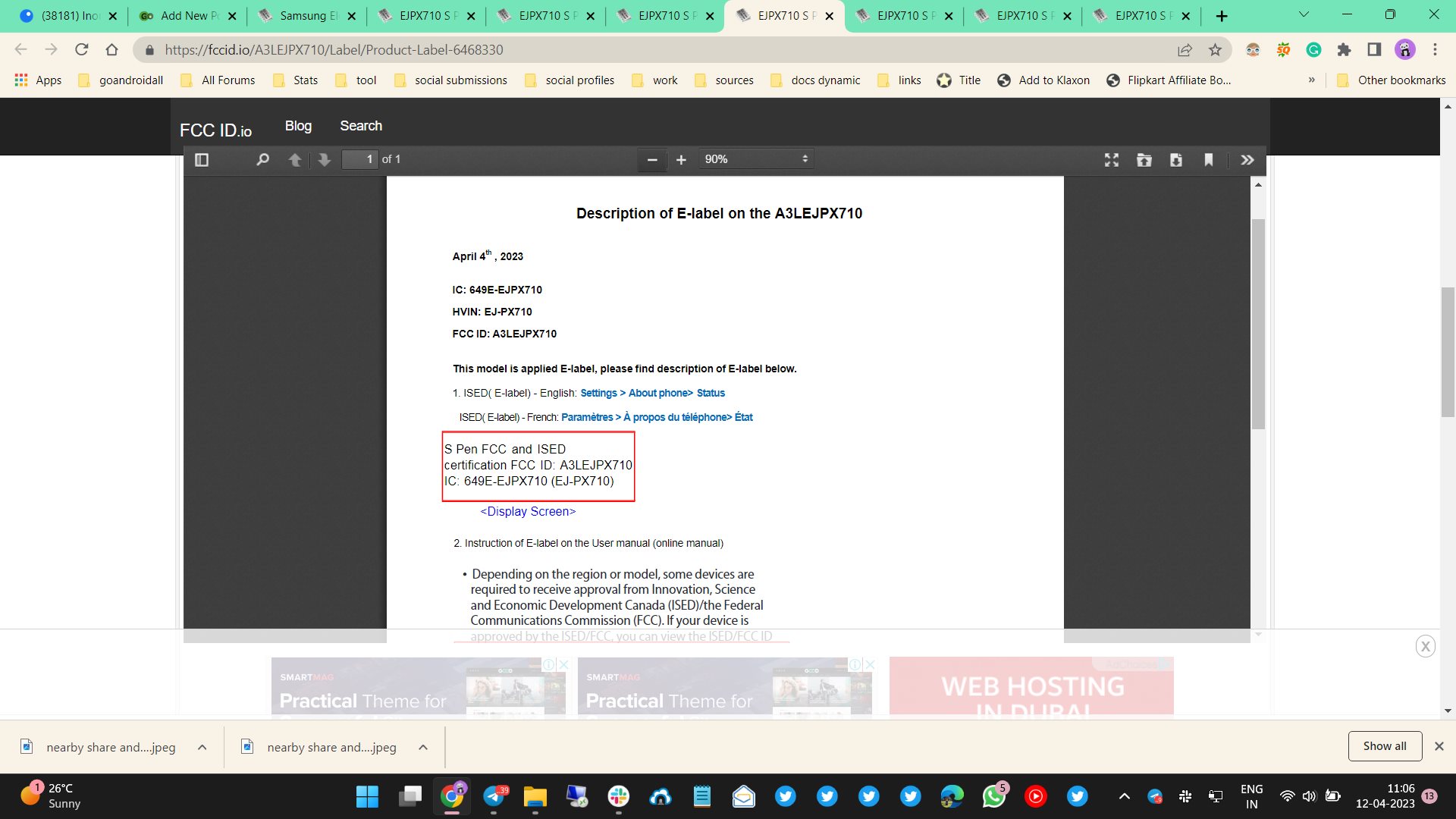This screenshot has height=819, width=1456.
Task: Open File Explorer from taskbar
Action: point(535,796)
